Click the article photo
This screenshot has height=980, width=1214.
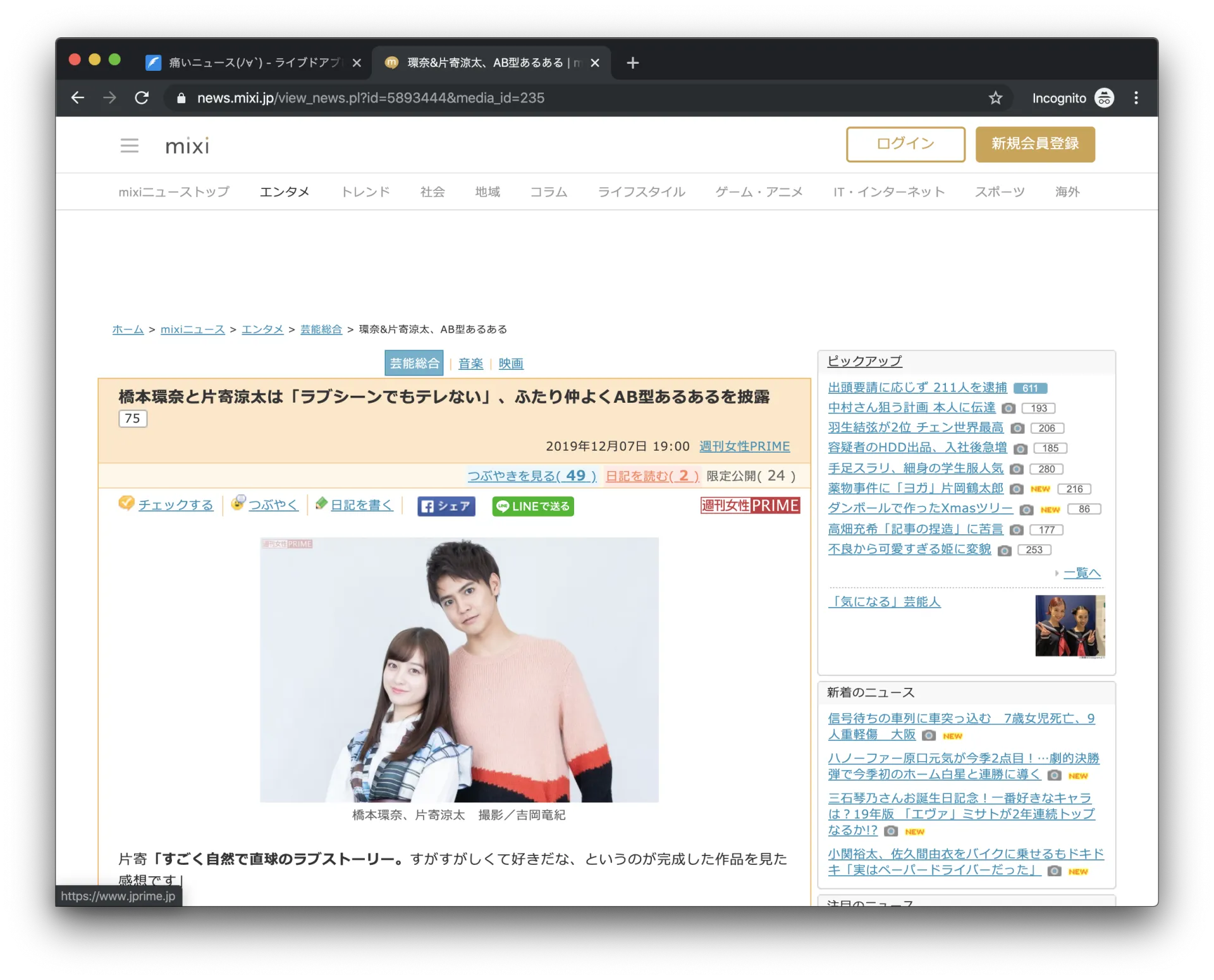click(459, 670)
